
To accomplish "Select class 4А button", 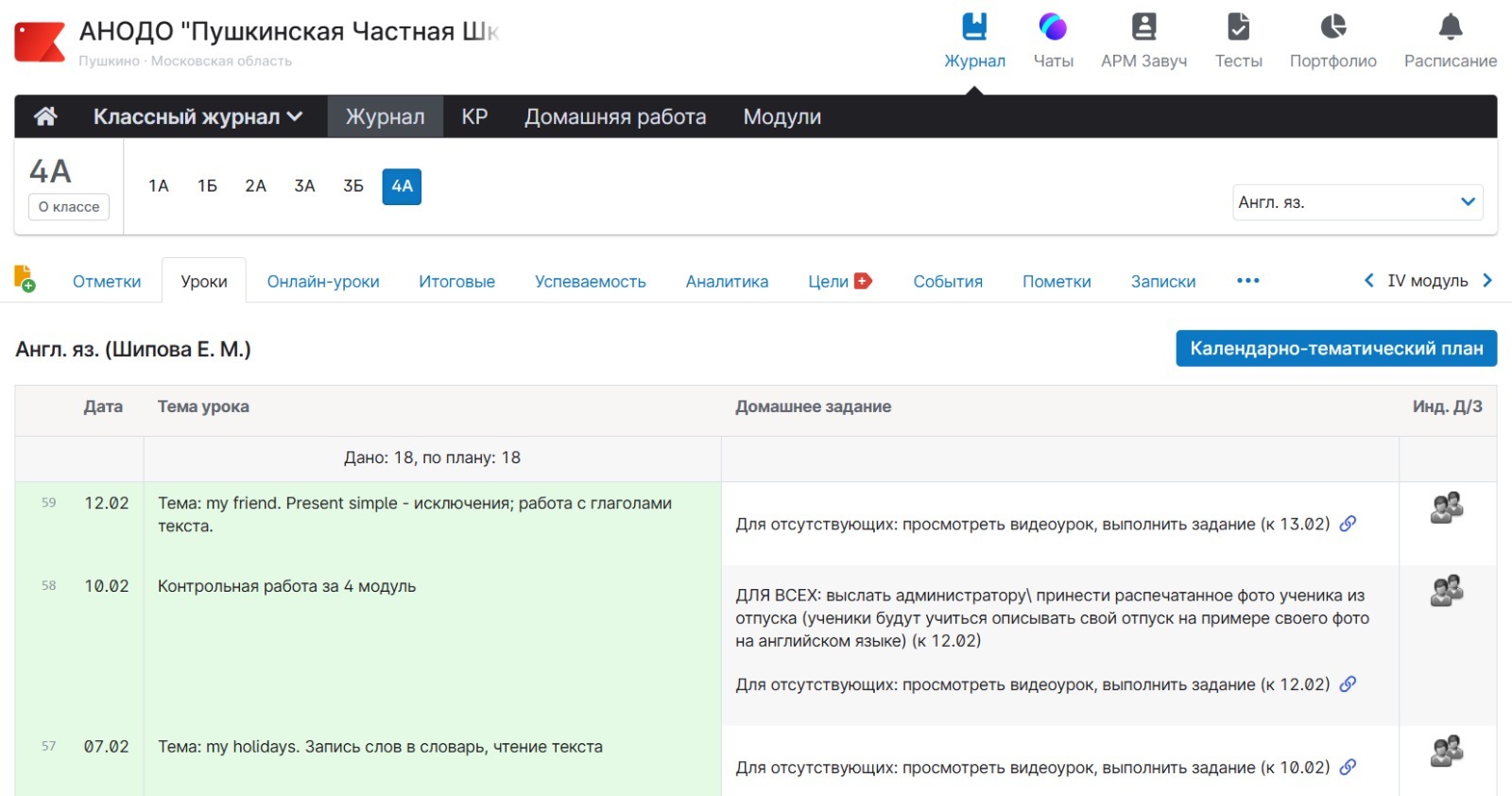I will 402,186.
